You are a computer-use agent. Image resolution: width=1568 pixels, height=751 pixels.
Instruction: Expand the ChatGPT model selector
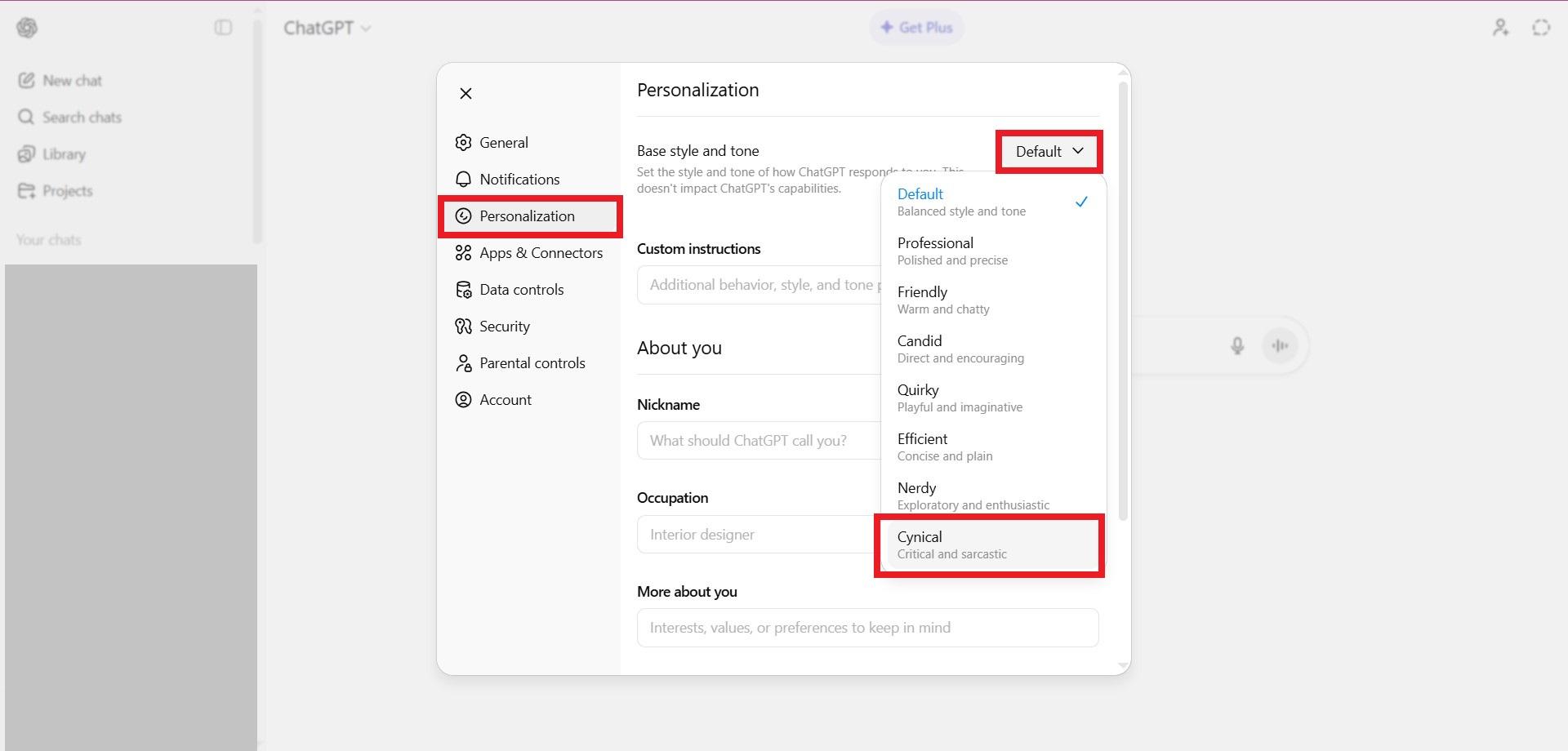tap(327, 28)
